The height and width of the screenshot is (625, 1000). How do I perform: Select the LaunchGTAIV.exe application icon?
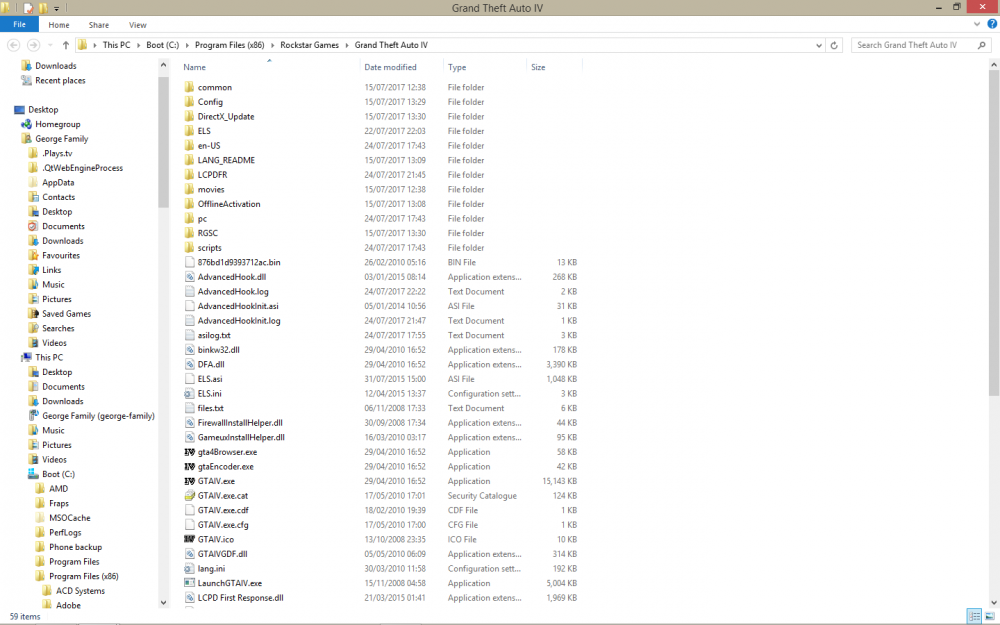190,583
